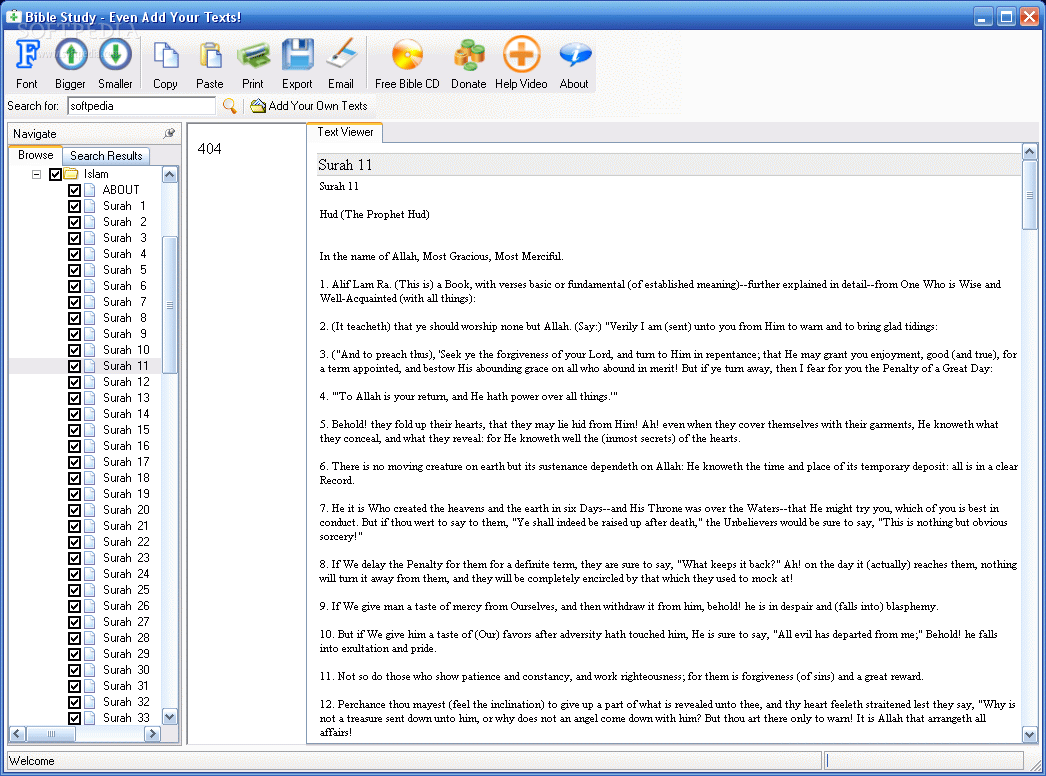
Task: Toggle the Surah 22 checkbox
Action: coord(75,542)
